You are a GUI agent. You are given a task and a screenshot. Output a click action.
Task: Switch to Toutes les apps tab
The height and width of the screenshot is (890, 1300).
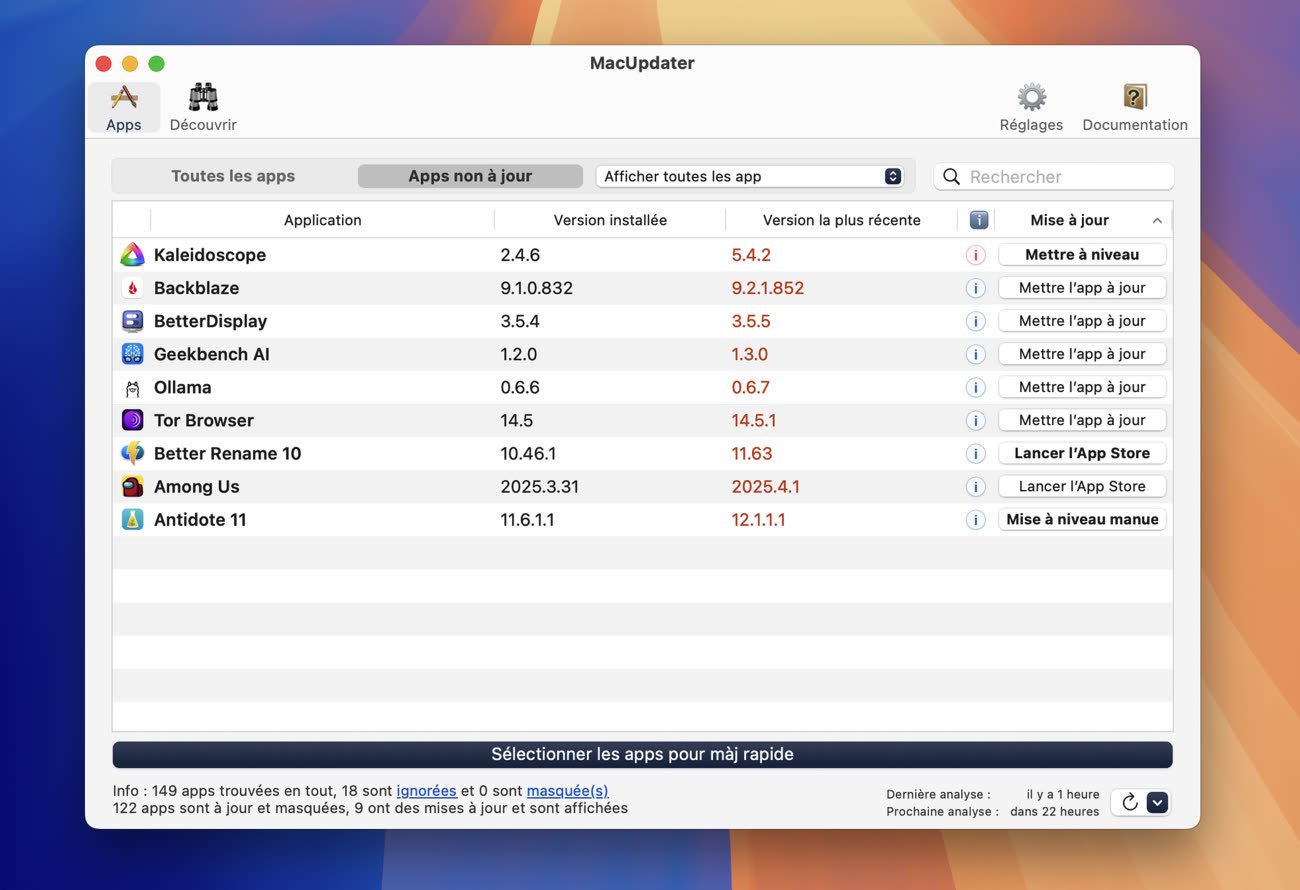[x=233, y=176]
